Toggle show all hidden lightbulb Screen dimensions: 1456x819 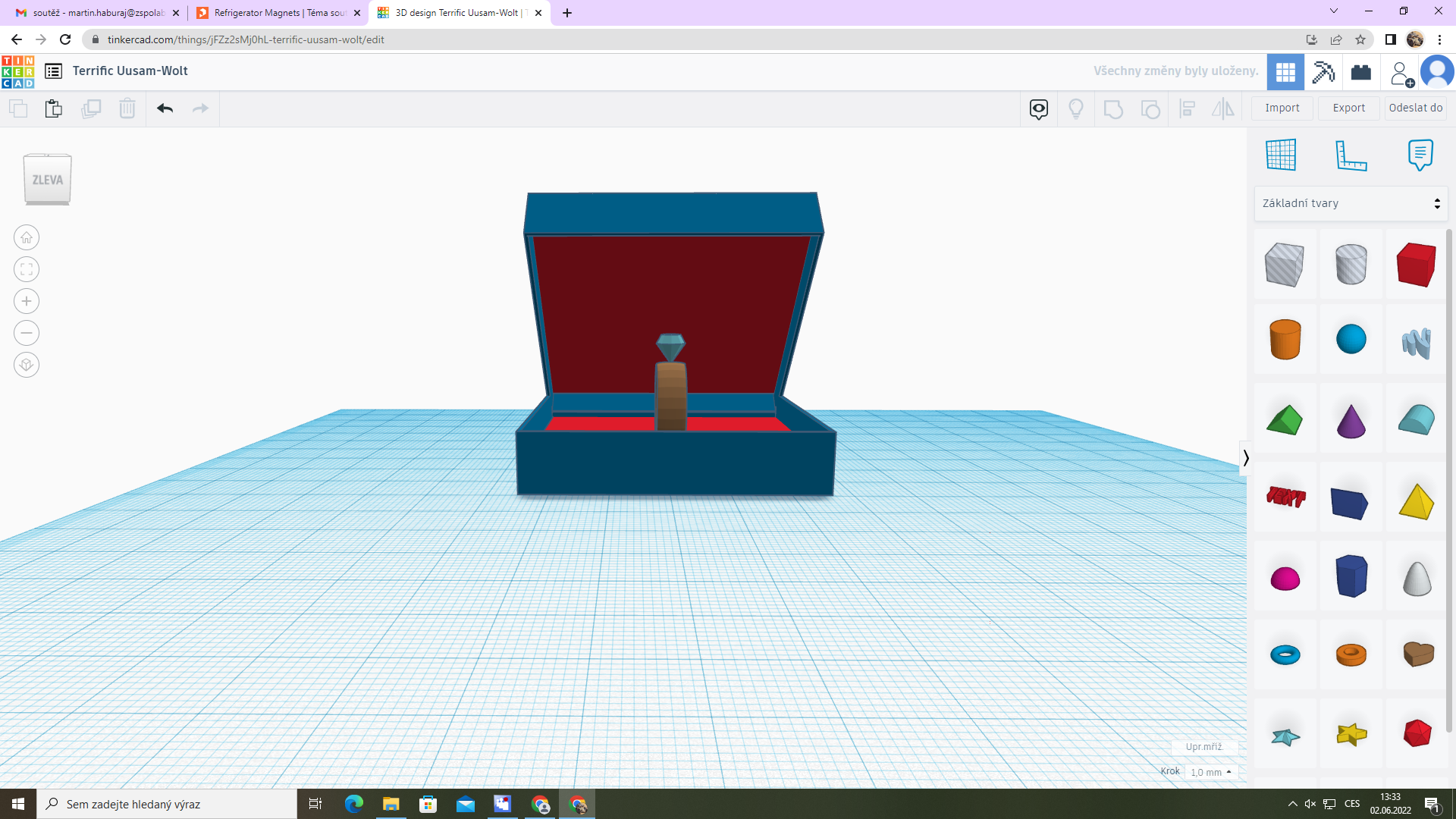click(x=1075, y=108)
